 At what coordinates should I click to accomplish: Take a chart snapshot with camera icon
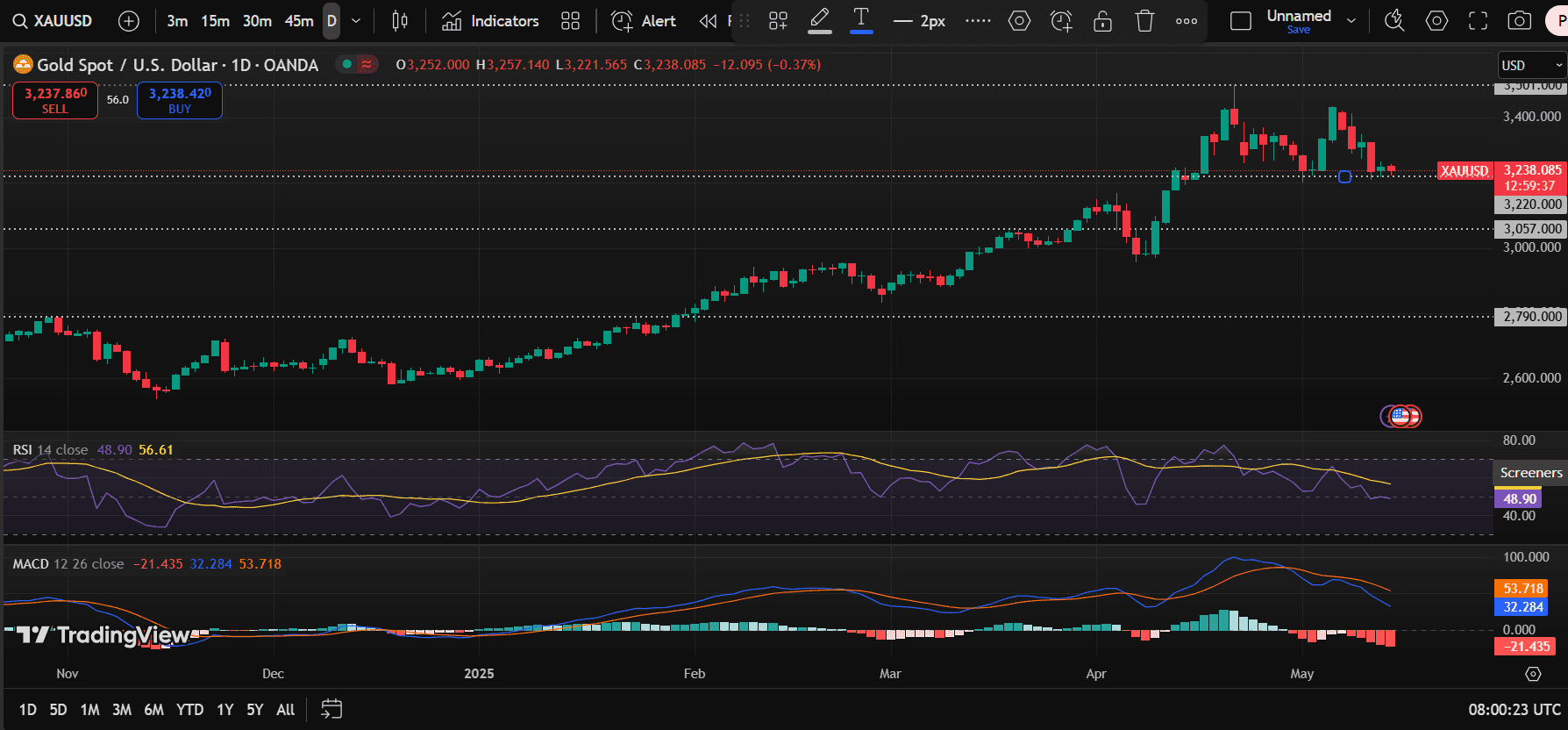coord(1520,21)
